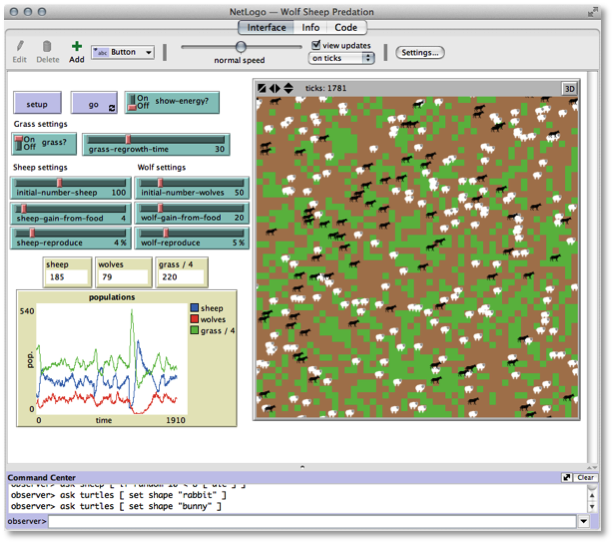614x544 pixels.
Task: Pop out the Command Center window
Action: click(566, 477)
